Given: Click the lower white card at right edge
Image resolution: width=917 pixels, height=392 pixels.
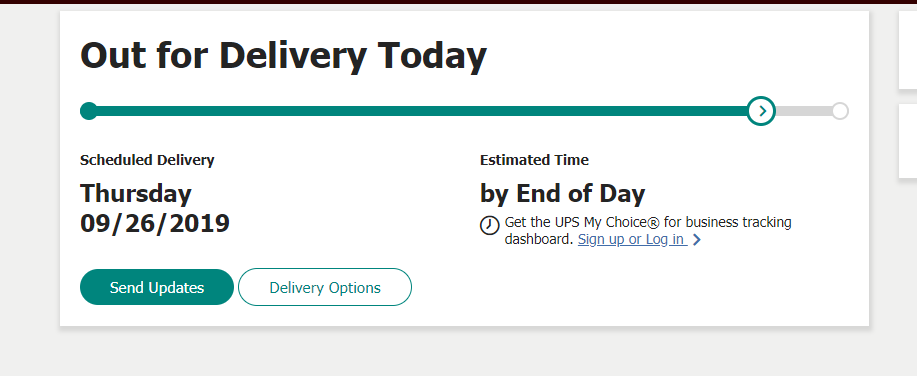Looking at the screenshot, I should (908, 141).
